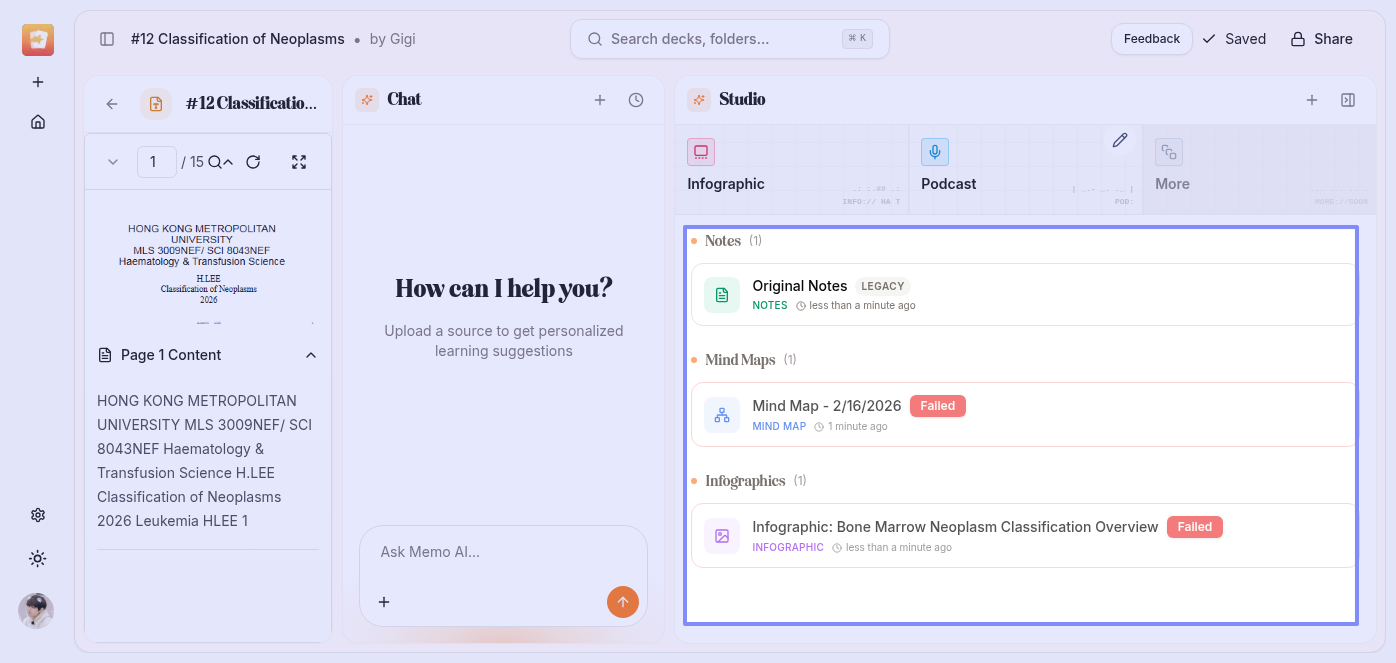Click the up chevron beside page count
This screenshot has height=663, width=1396.
[228, 162]
